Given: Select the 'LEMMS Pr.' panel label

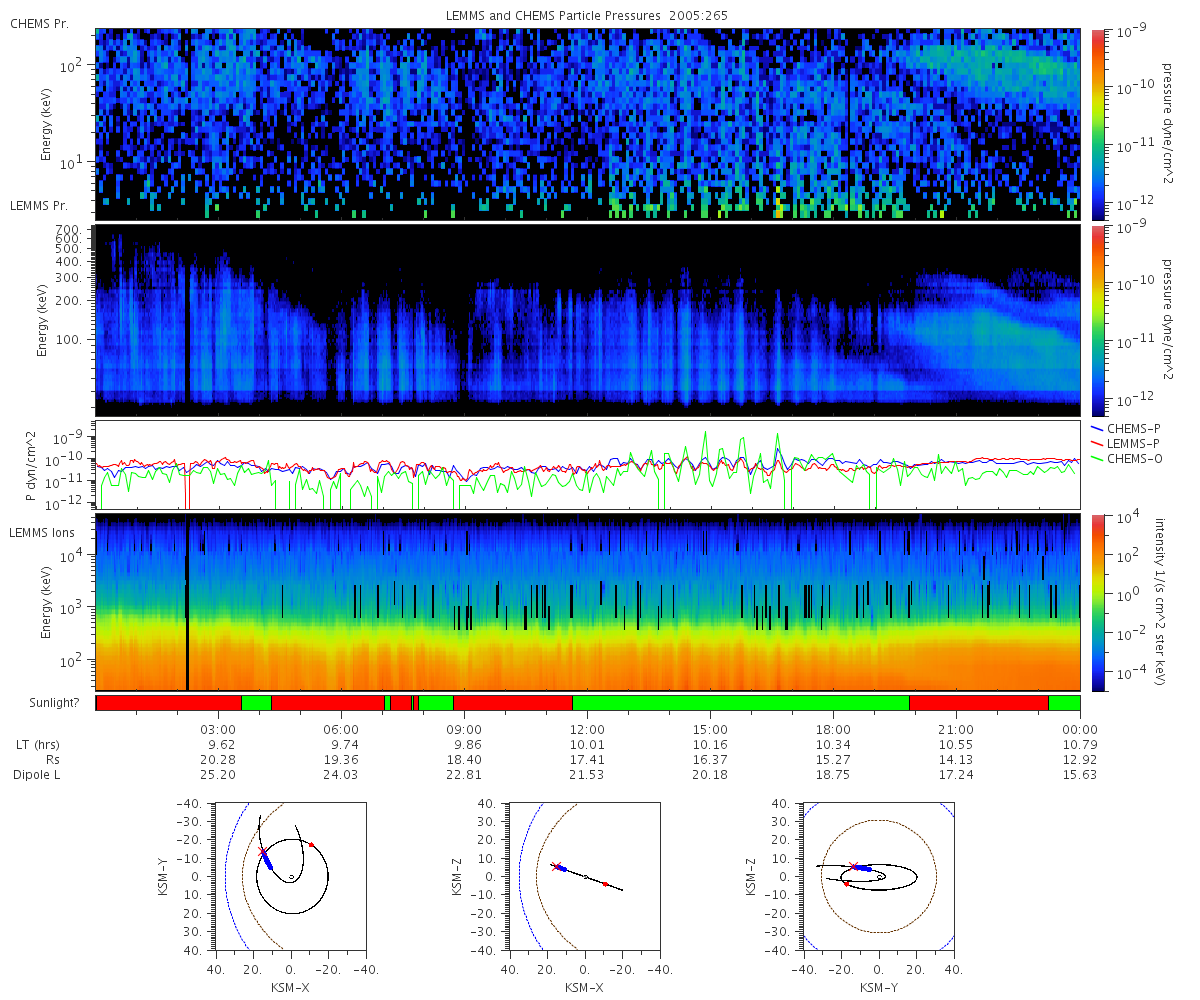Looking at the screenshot, I should [39, 205].
